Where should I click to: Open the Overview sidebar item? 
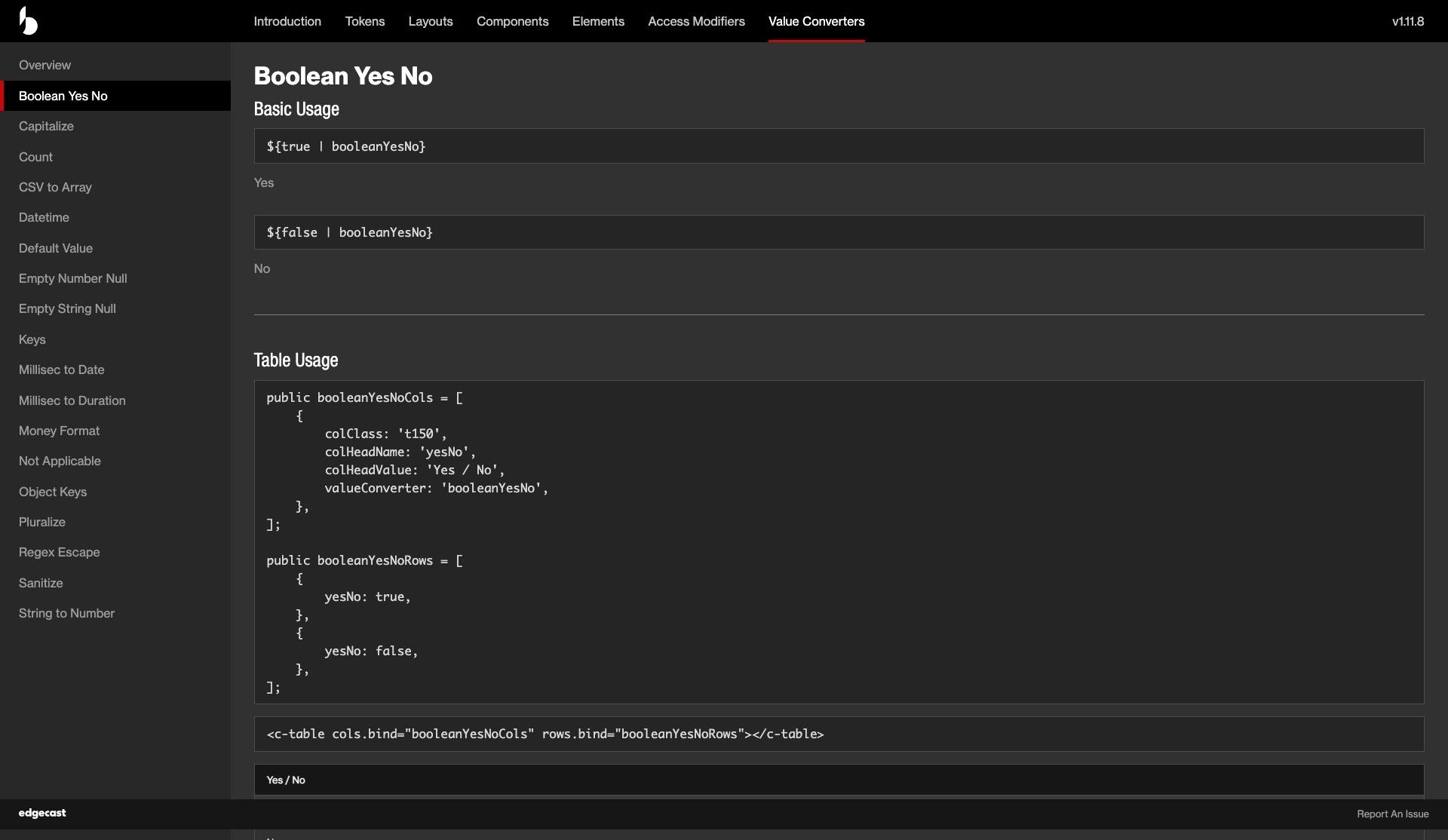pos(115,65)
